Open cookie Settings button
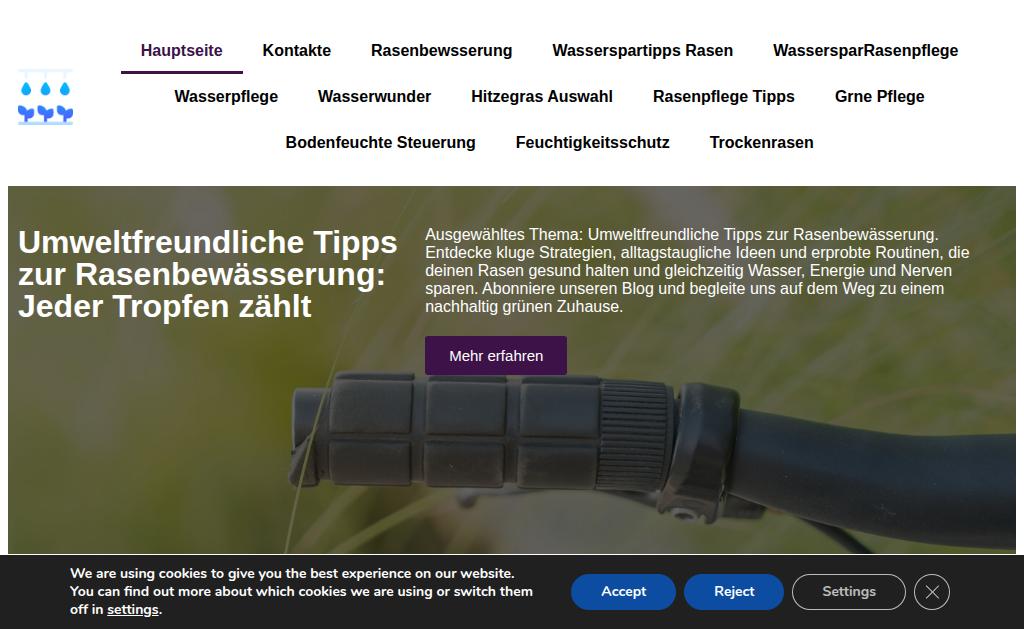This screenshot has width=1024, height=629. click(x=848, y=592)
